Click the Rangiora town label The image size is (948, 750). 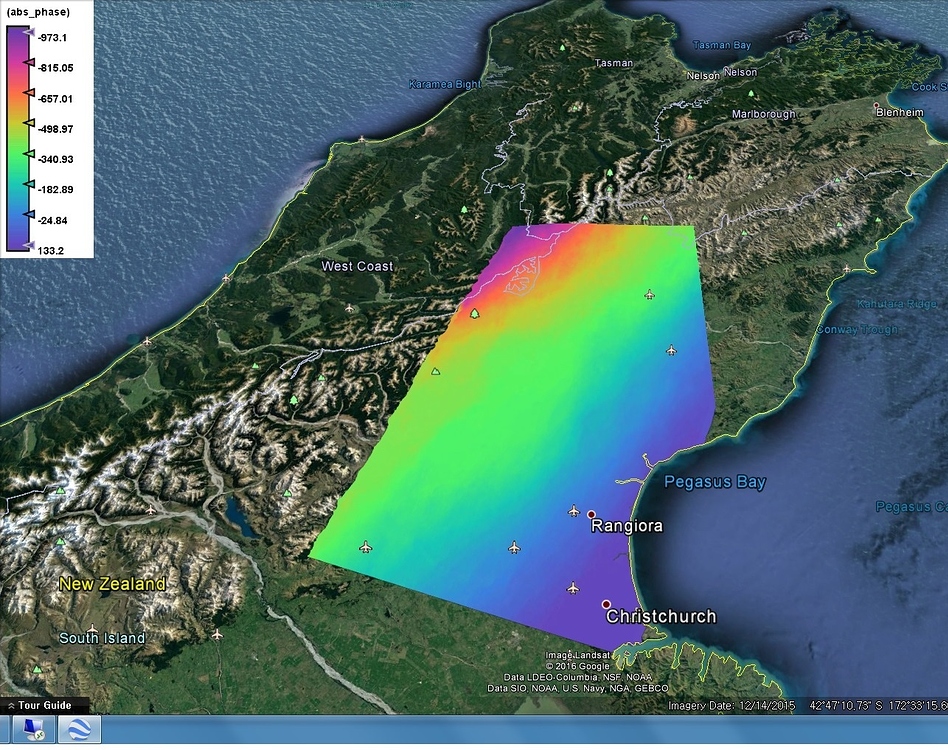[626, 525]
